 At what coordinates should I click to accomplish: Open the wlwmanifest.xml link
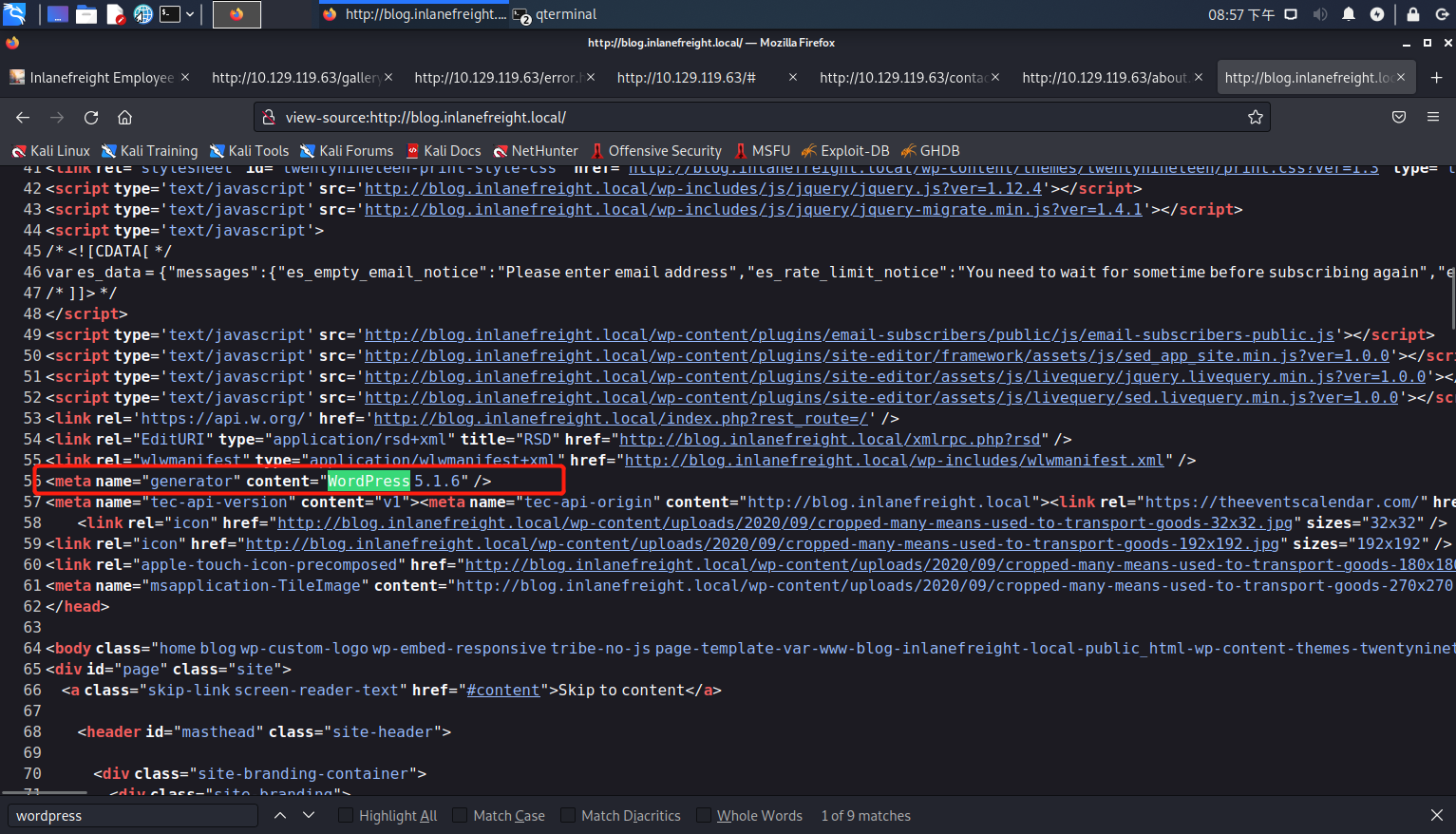click(x=895, y=461)
